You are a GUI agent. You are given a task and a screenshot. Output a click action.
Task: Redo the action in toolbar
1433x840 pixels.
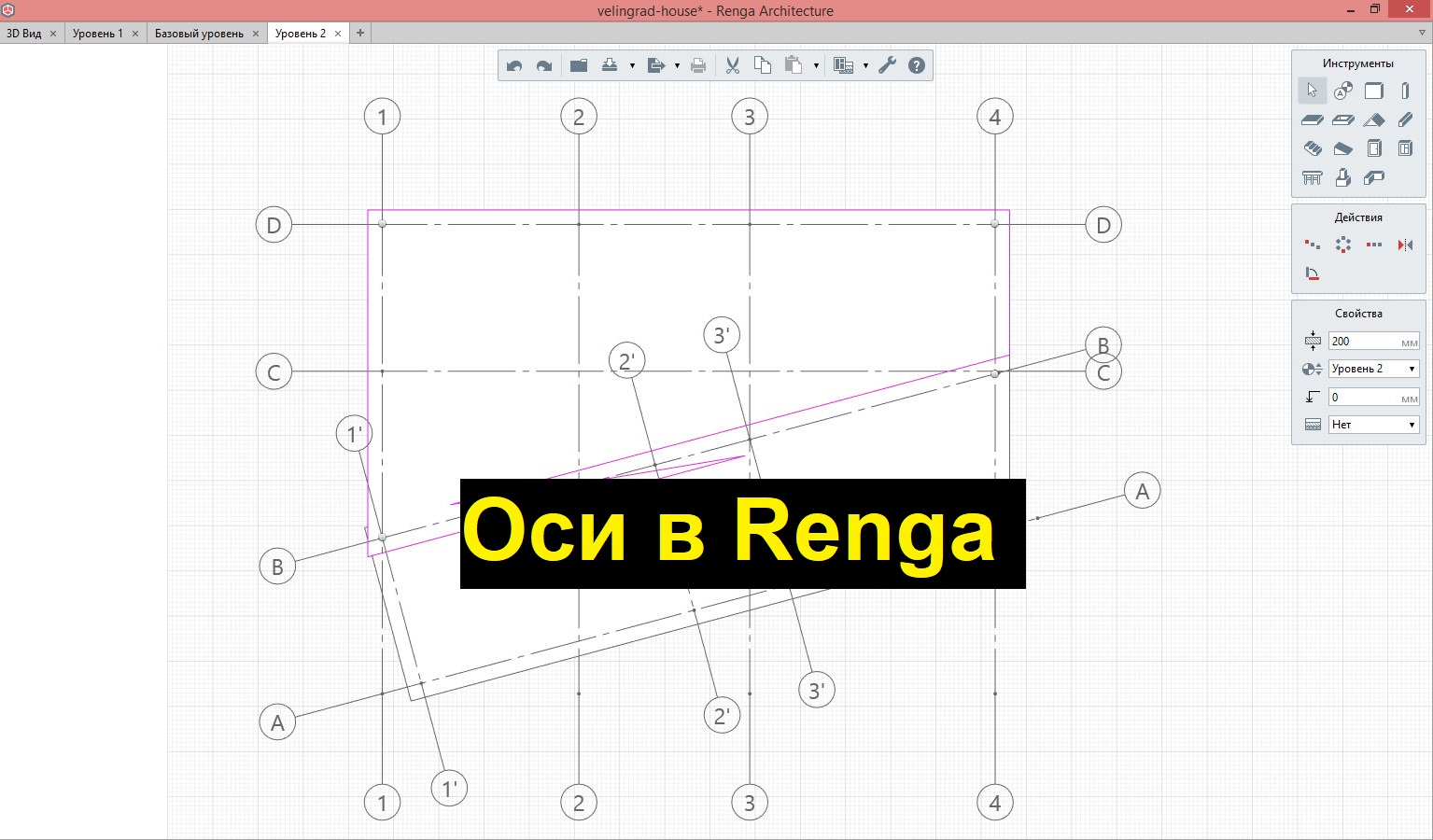pyautogui.click(x=544, y=65)
